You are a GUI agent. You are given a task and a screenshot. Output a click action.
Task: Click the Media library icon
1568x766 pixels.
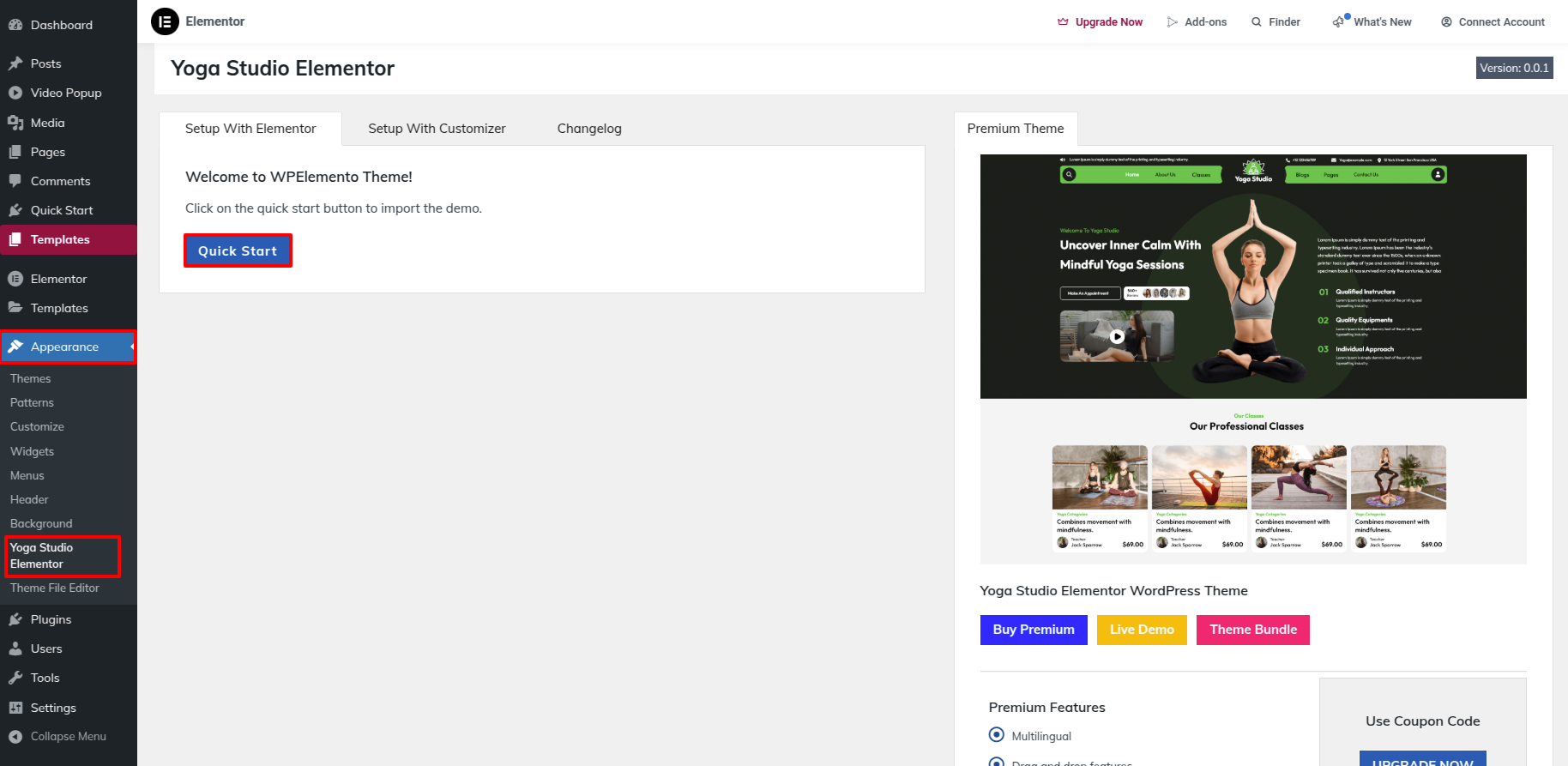[x=15, y=123]
